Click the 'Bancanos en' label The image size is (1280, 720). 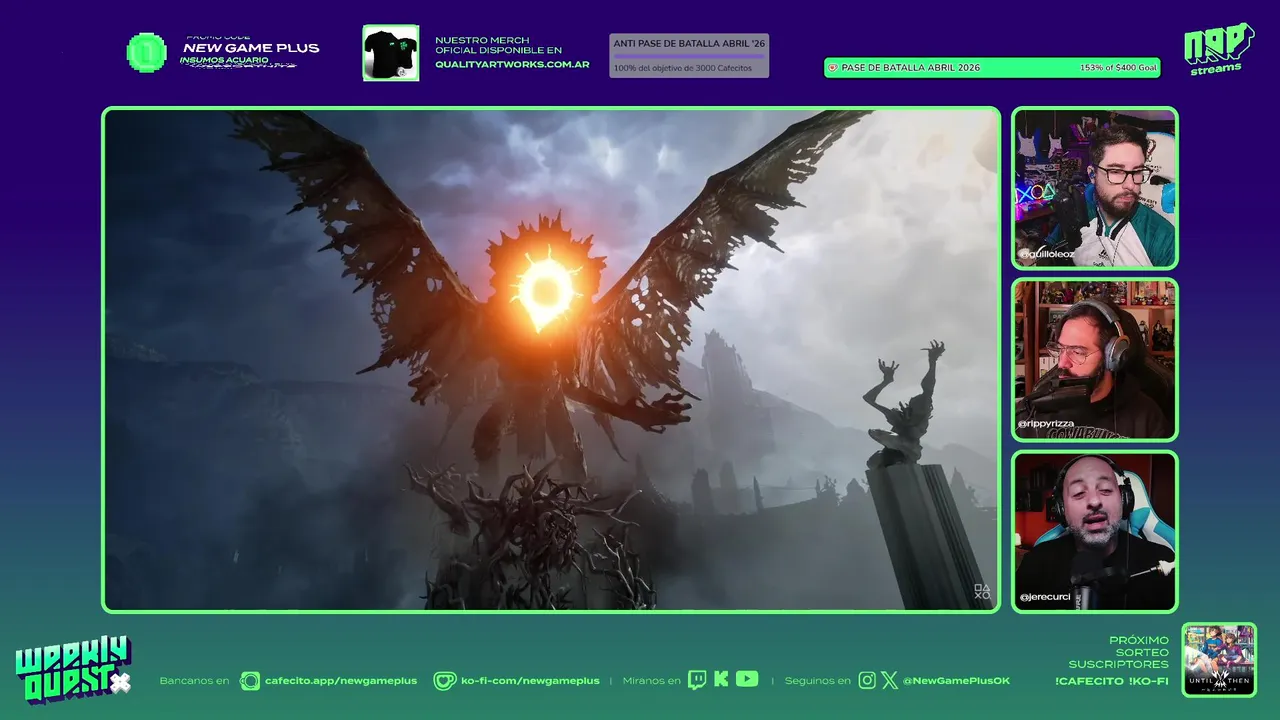[x=194, y=681]
